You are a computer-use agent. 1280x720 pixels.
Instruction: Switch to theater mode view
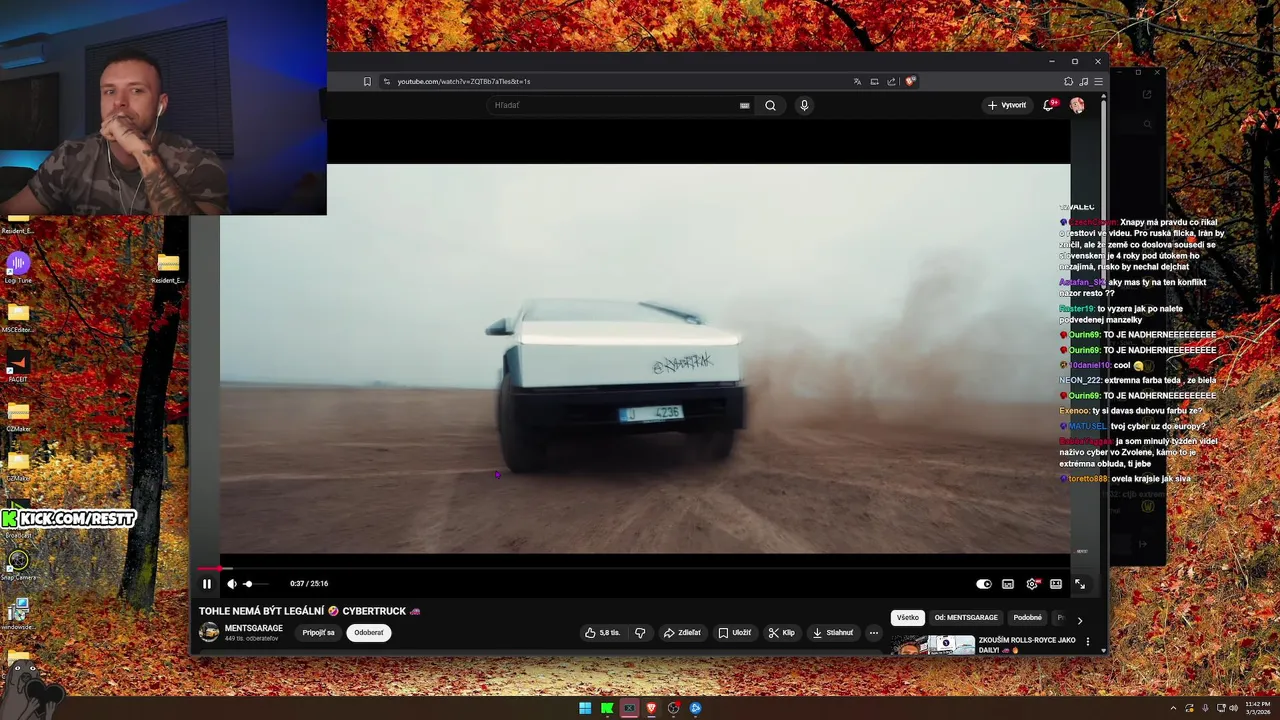pyautogui.click(x=1056, y=584)
